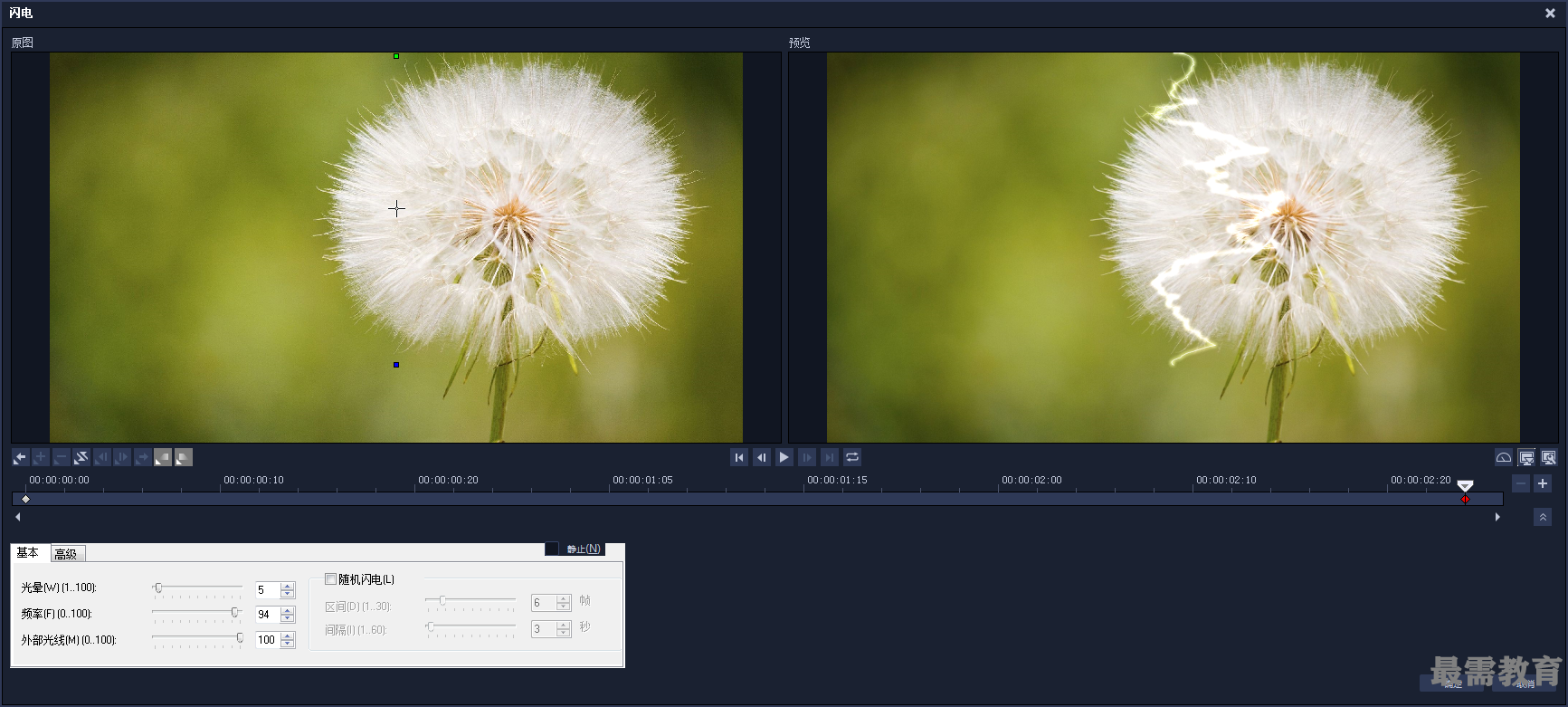The width and height of the screenshot is (1568, 707).
Task: Click the 外部光线(M) slider handle
Action: click(x=240, y=638)
